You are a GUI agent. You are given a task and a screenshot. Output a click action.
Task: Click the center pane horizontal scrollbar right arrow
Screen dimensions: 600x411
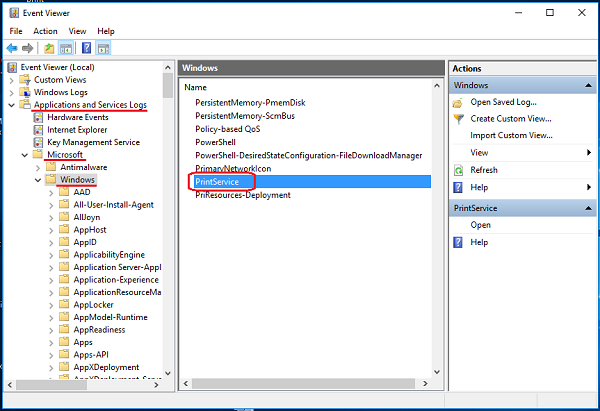click(425, 383)
